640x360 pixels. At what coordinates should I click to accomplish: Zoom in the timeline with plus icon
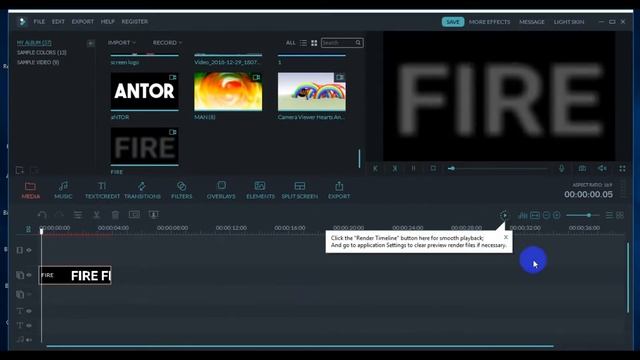557,215
